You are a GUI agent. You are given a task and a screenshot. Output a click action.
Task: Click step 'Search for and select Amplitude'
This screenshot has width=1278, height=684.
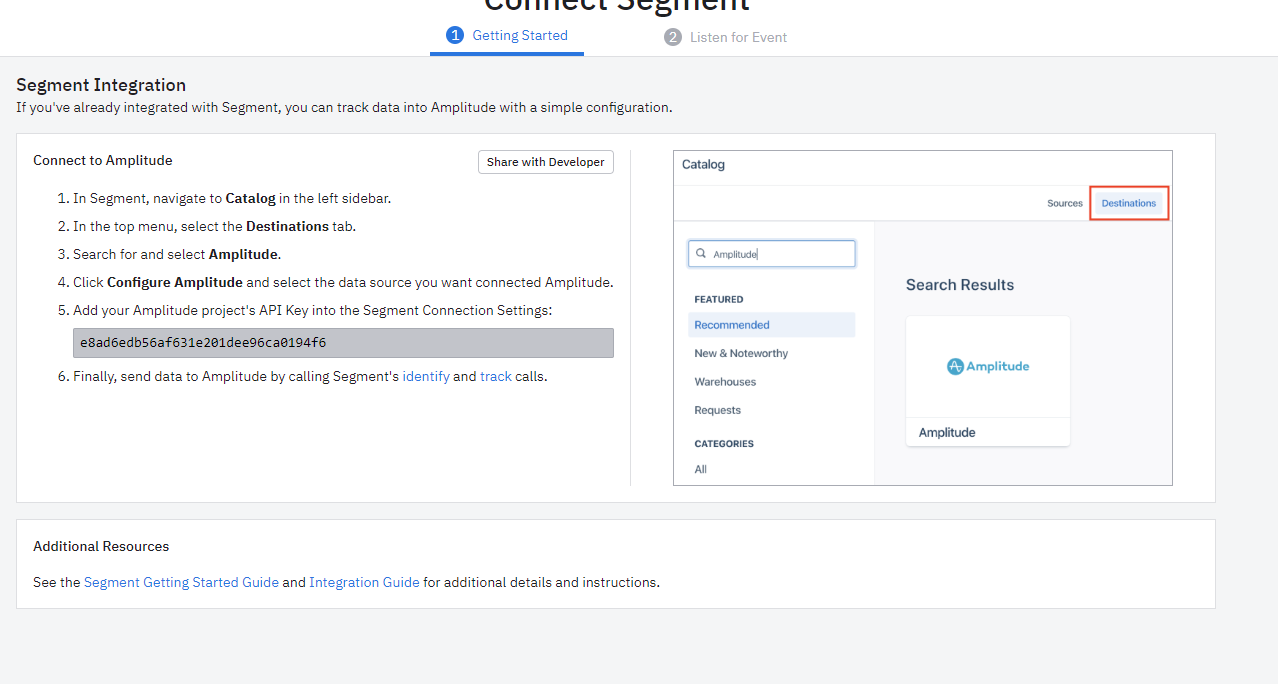(177, 254)
